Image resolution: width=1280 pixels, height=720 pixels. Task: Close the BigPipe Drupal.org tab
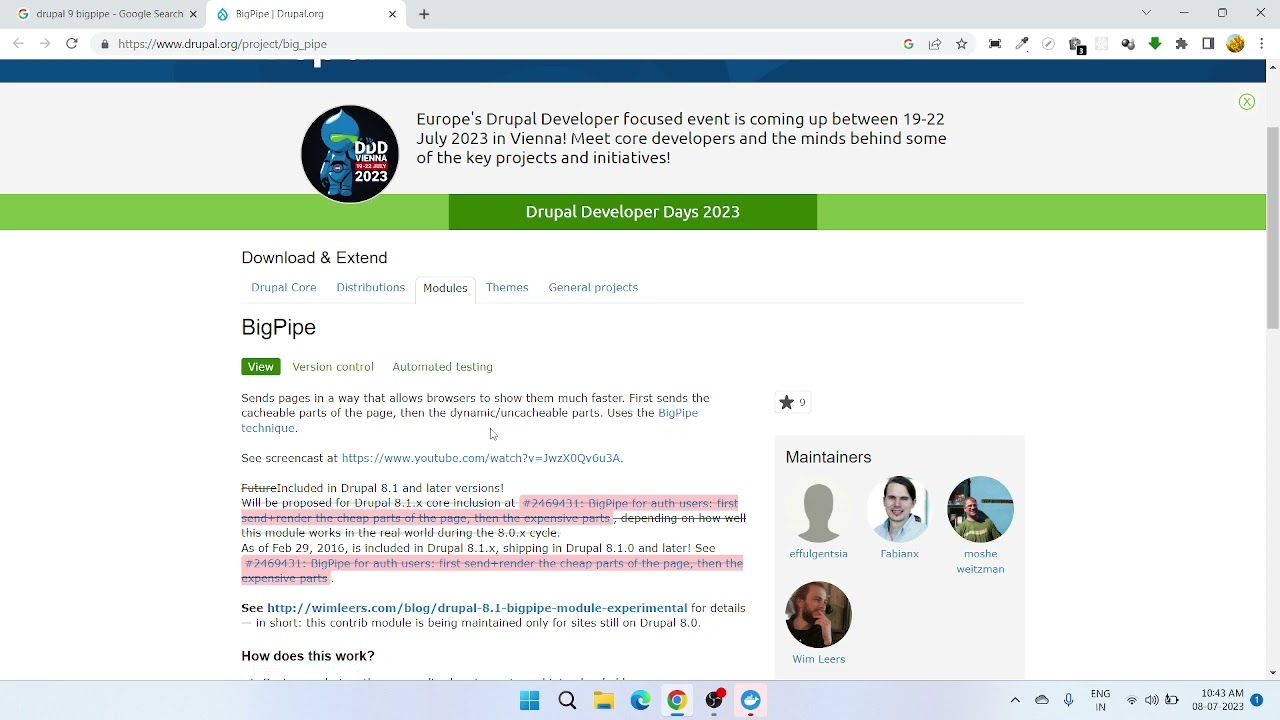click(392, 14)
